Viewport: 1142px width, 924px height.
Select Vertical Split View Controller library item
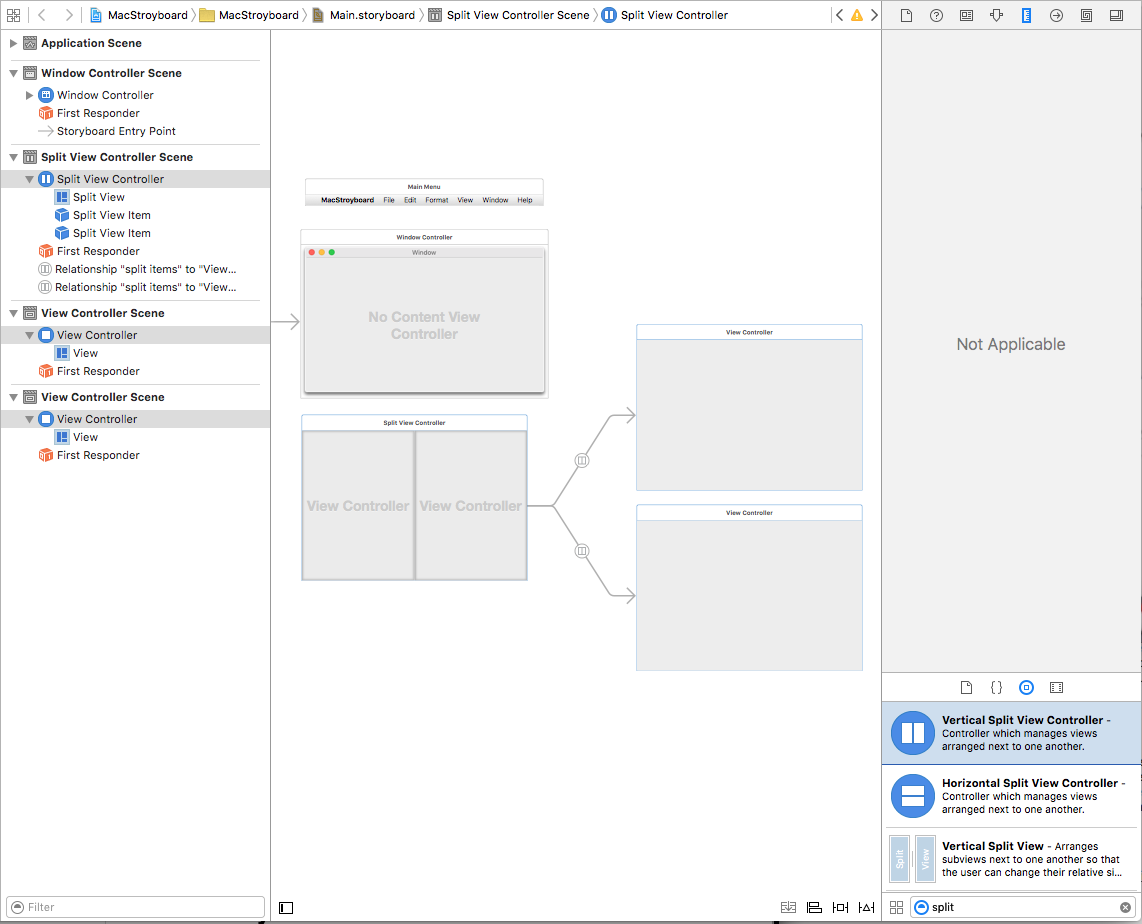point(1012,733)
